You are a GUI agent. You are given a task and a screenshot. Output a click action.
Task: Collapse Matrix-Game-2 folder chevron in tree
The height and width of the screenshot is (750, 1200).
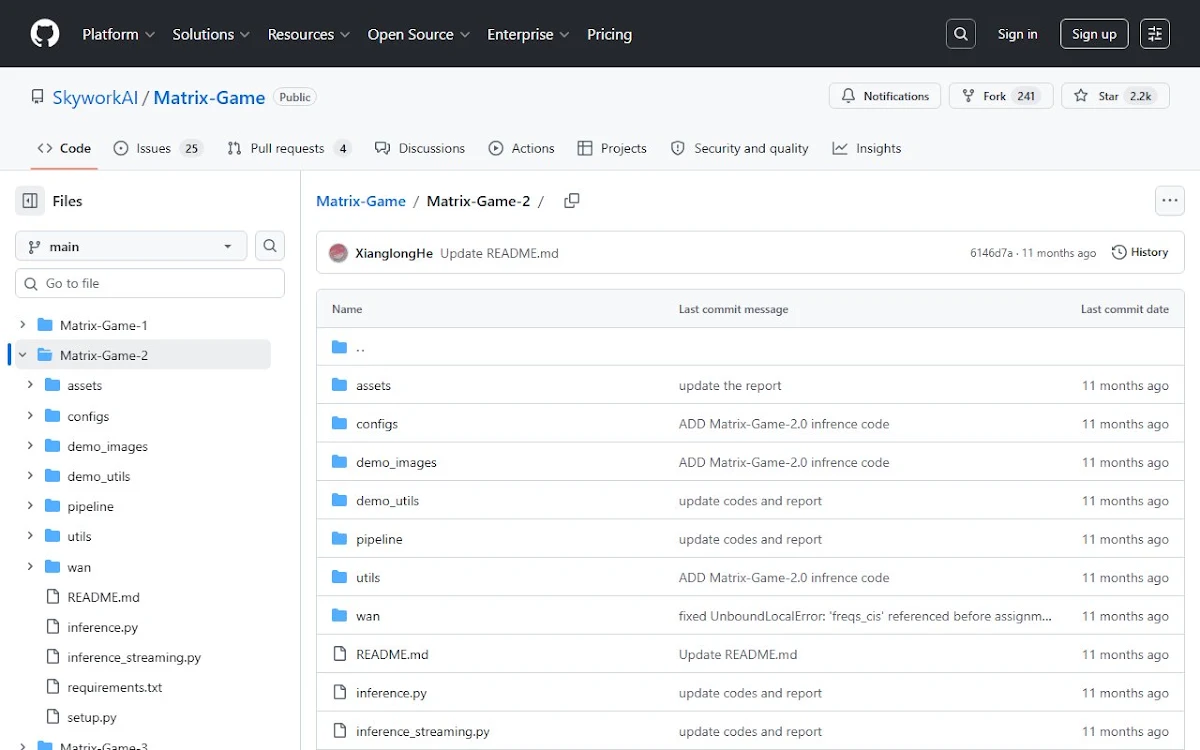tap(22, 355)
